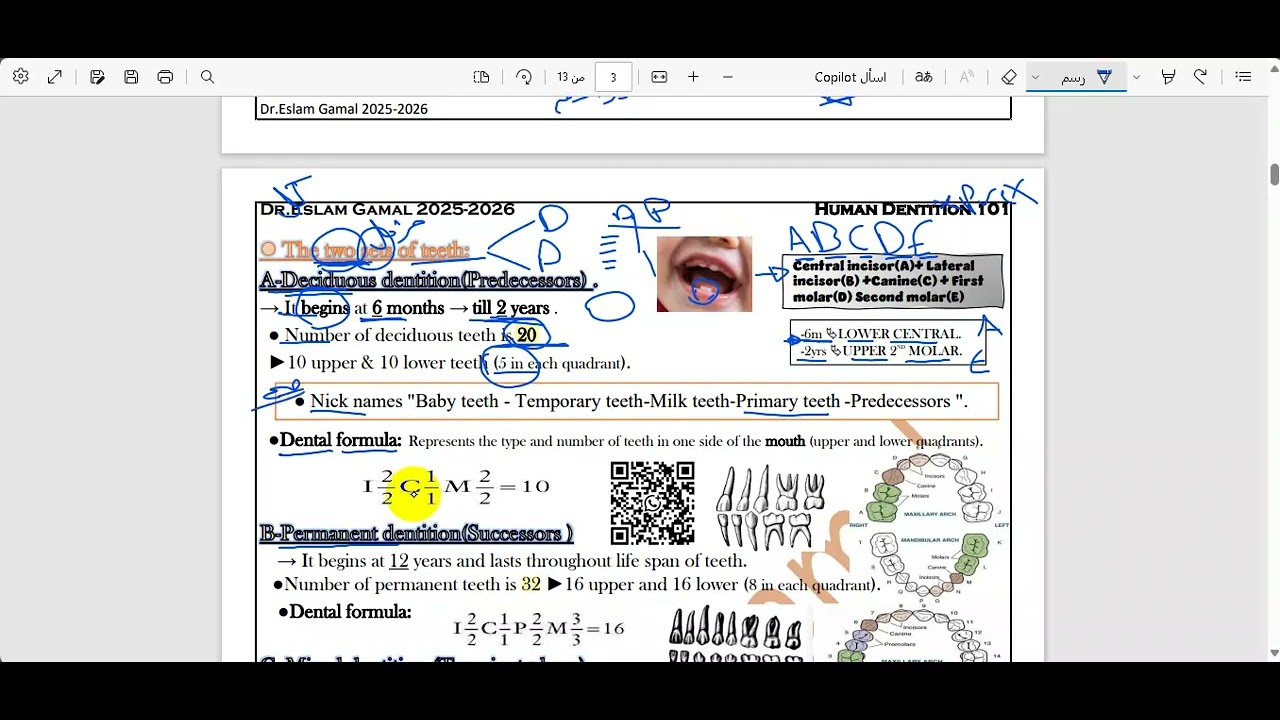Expand the highlighter options chevron
This screenshot has height=720, width=1280.
(1136, 77)
